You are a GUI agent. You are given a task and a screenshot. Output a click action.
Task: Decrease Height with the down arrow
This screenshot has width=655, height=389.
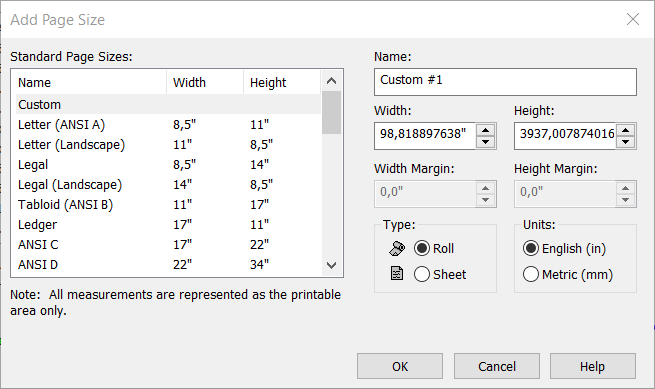coord(625,142)
